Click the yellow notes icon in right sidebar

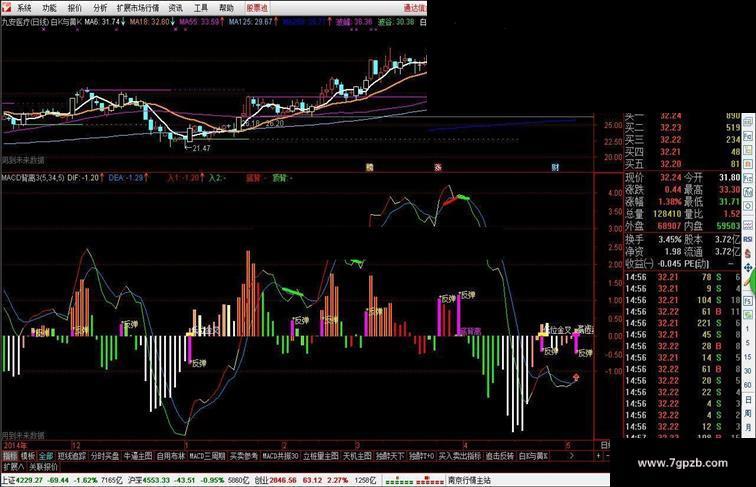pyautogui.click(x=747, y=150)
